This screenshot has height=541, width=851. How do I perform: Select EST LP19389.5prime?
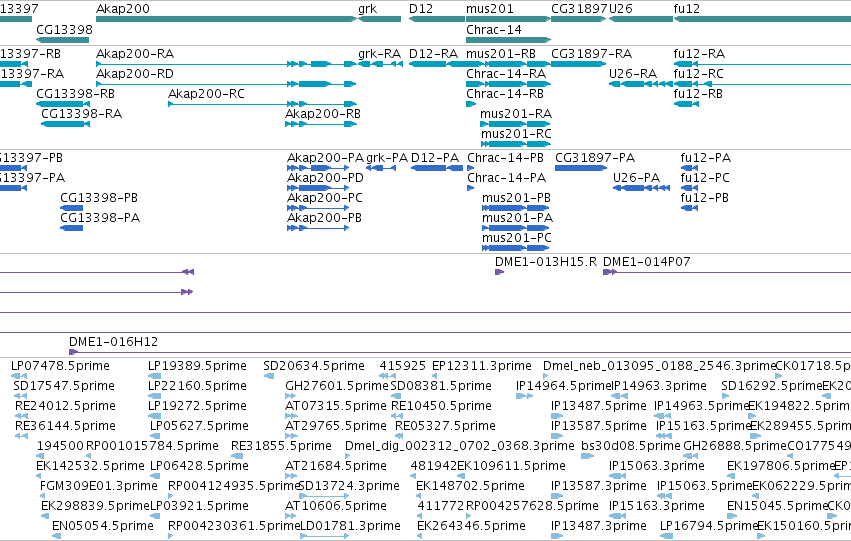[155, 376]
